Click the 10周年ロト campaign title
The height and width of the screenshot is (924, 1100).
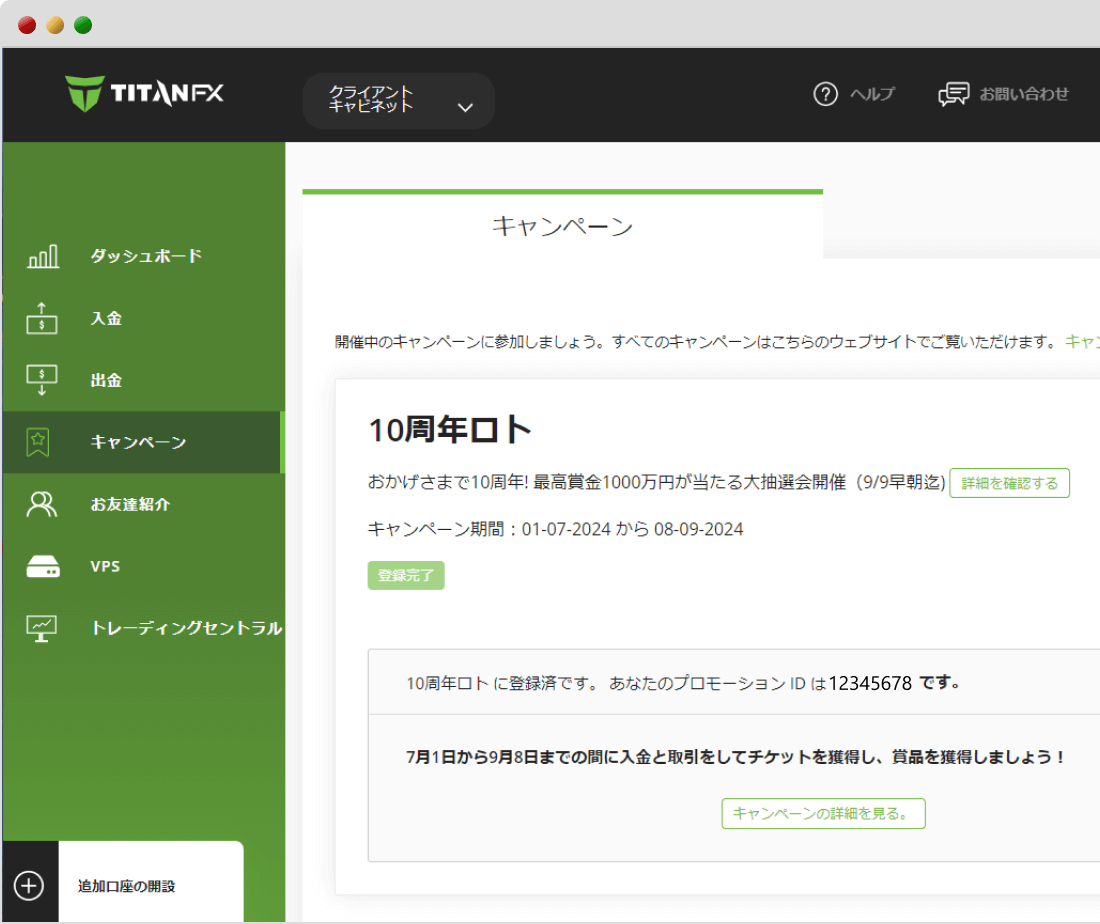click(450, 429)
